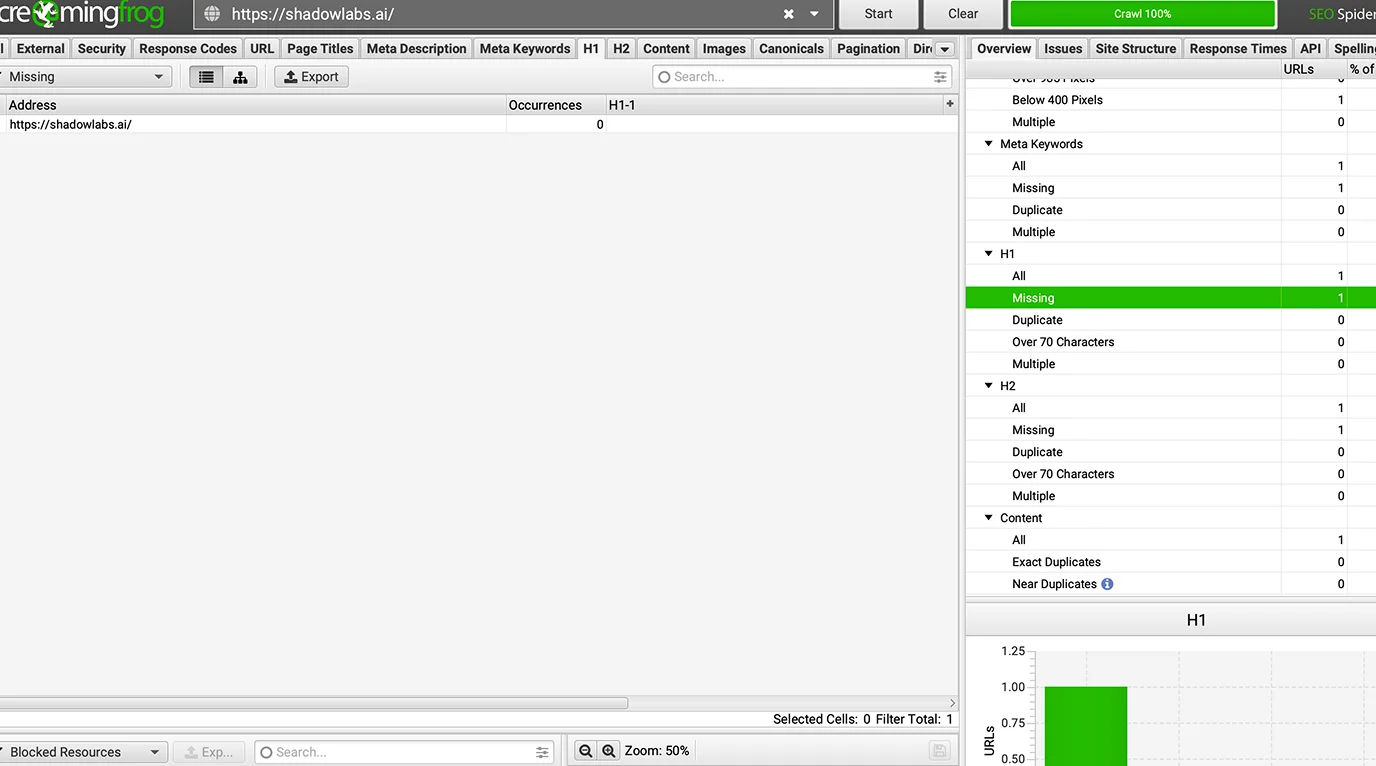Click the Address column header
This screenshot has height=766, width=1376.
coord(254,105)
